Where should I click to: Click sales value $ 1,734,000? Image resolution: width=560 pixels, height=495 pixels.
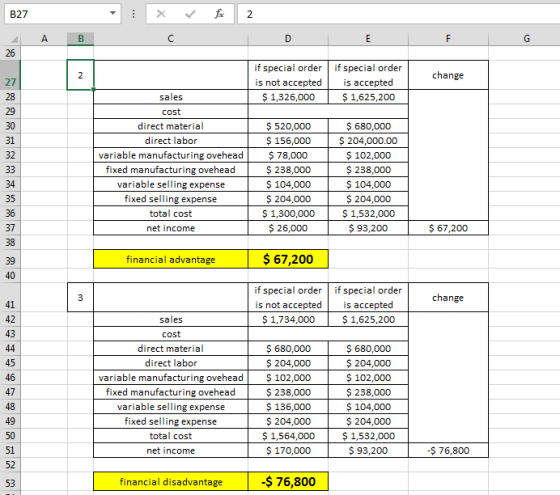(288, 319)
